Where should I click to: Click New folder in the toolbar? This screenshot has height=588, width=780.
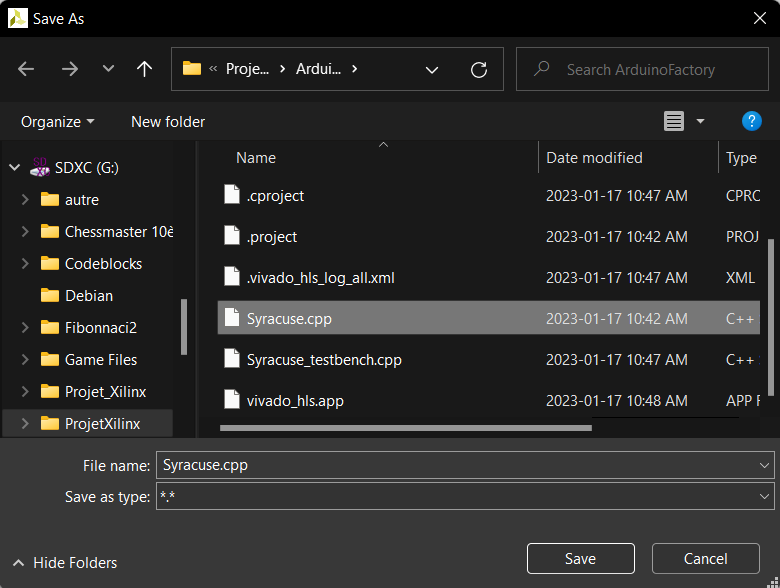point(168,121)
